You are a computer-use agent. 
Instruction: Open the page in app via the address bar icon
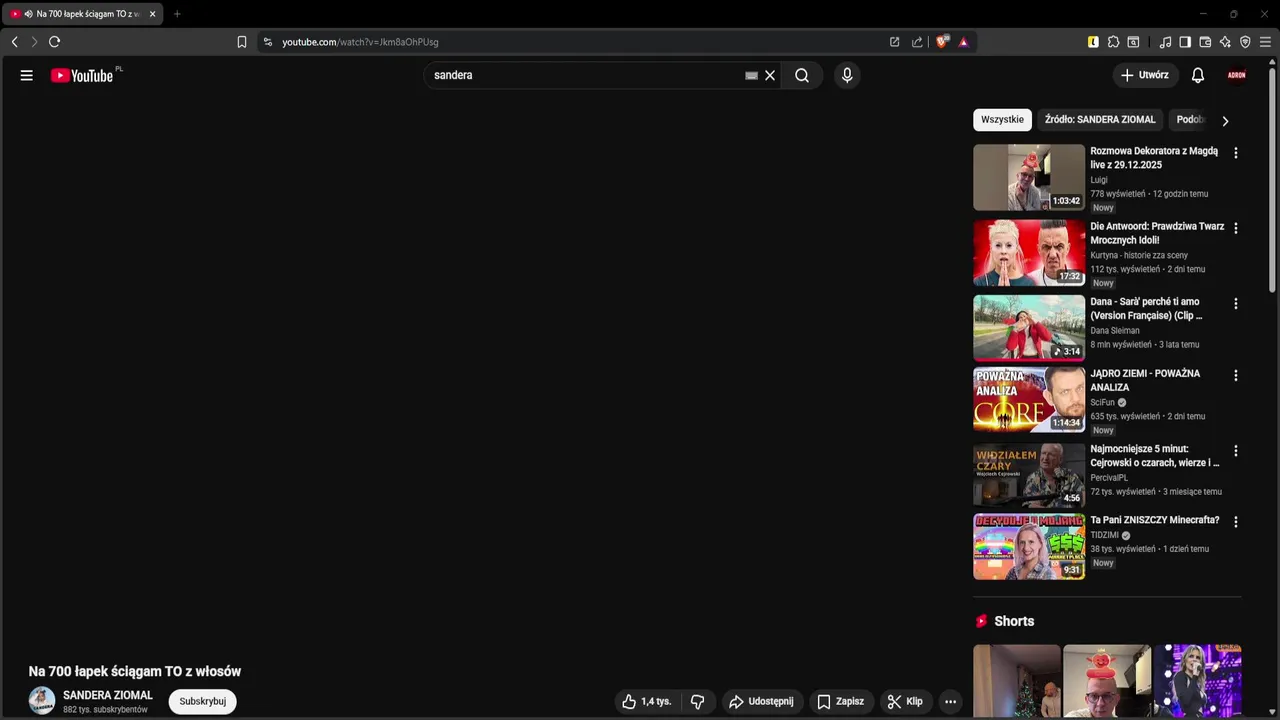point(894,42)
